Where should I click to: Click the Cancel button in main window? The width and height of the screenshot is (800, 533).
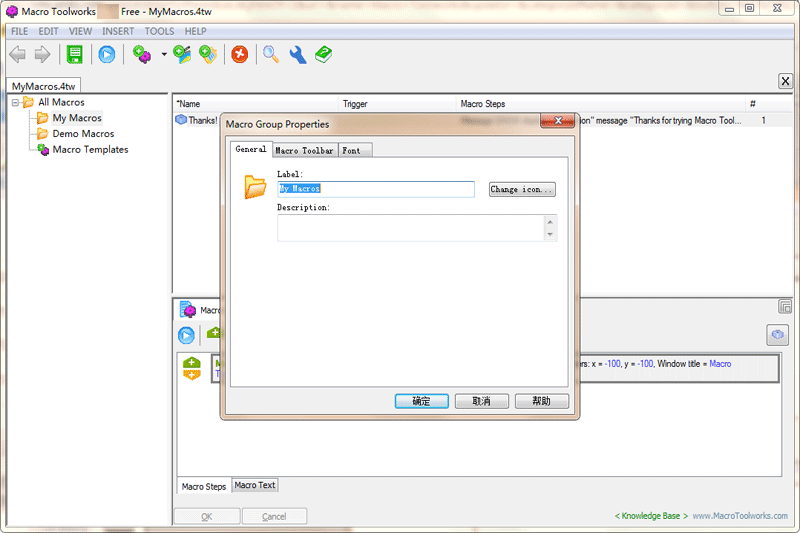pos(274,516)
